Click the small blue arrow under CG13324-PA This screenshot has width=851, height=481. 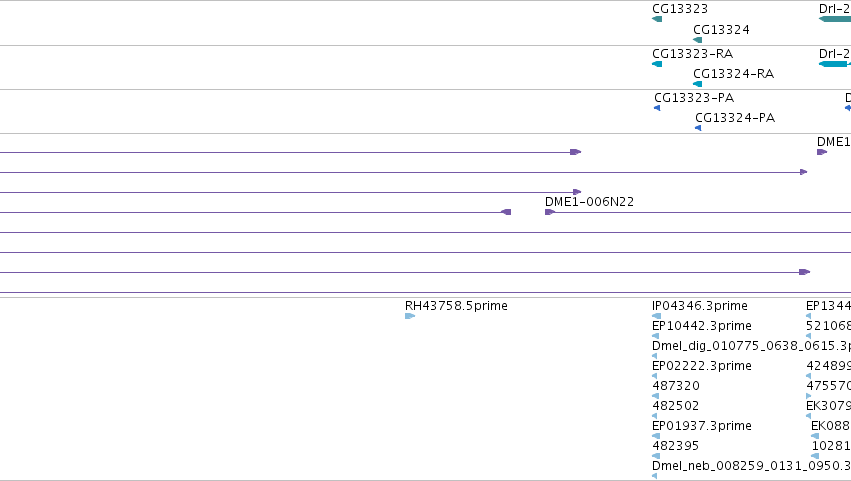pyautogui.click(x=698, y=128)
